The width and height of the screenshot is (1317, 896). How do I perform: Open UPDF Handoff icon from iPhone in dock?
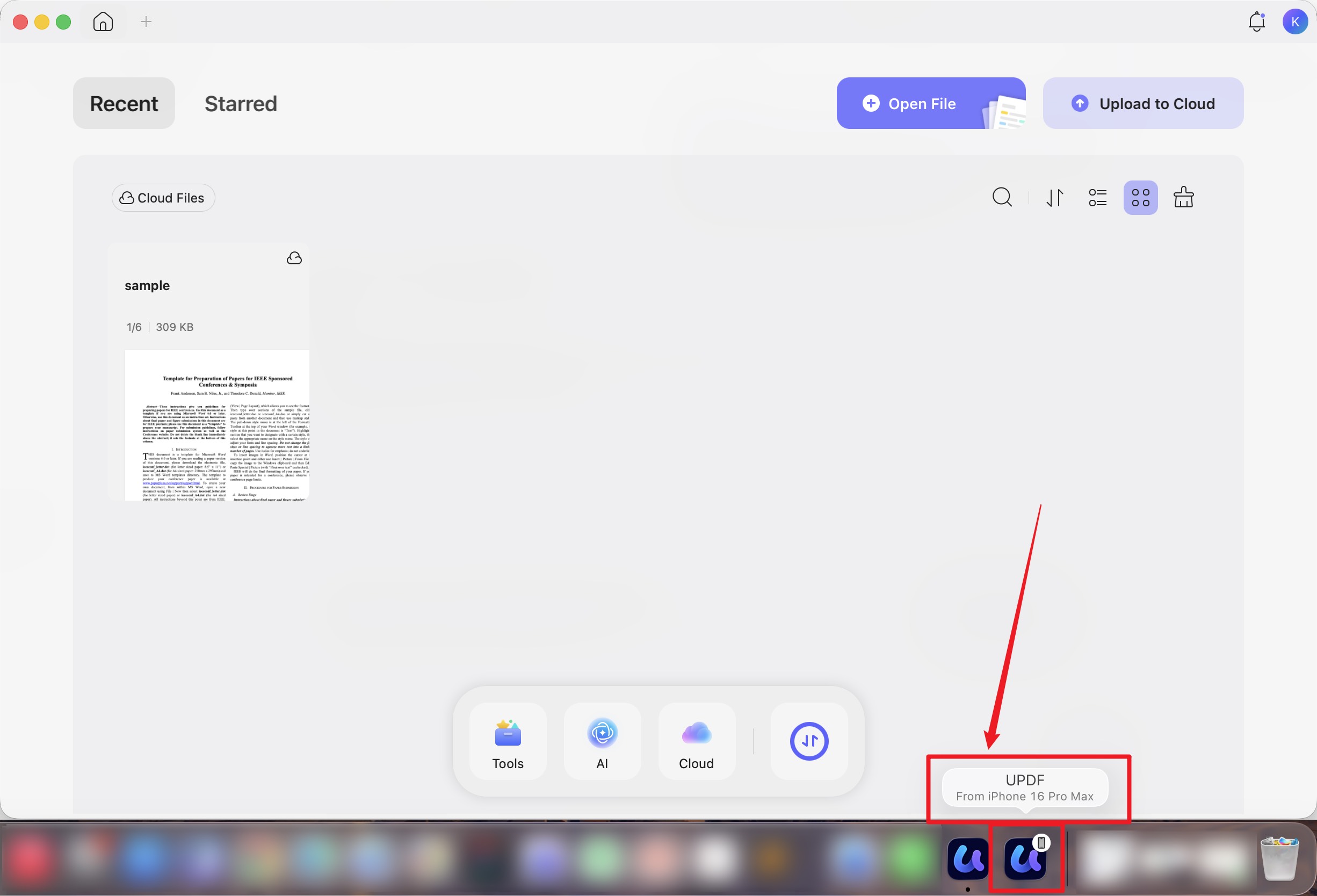click(x=1025, y=858)
